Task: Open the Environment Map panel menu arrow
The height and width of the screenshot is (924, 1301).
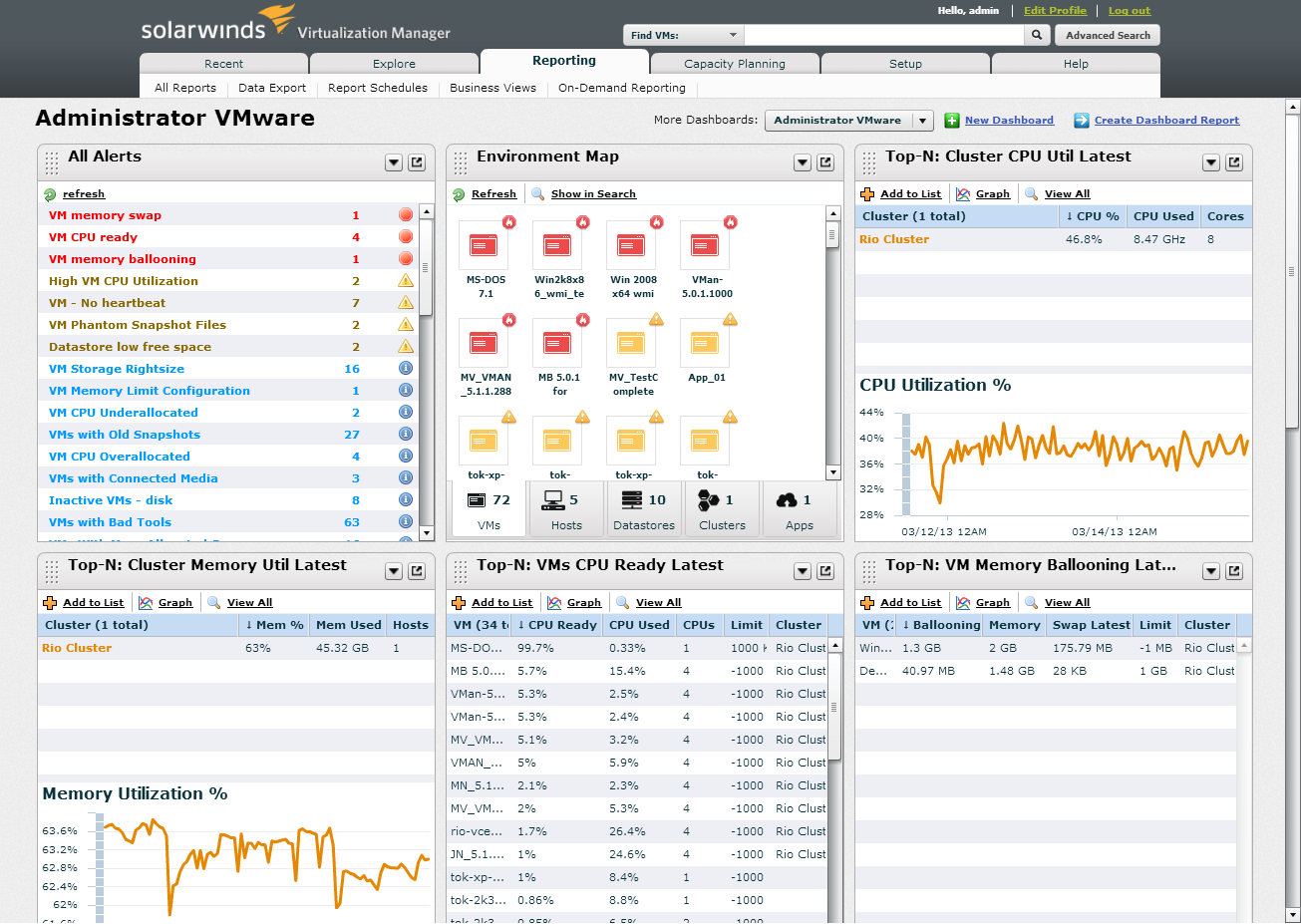Action: (x=803, y=162)
